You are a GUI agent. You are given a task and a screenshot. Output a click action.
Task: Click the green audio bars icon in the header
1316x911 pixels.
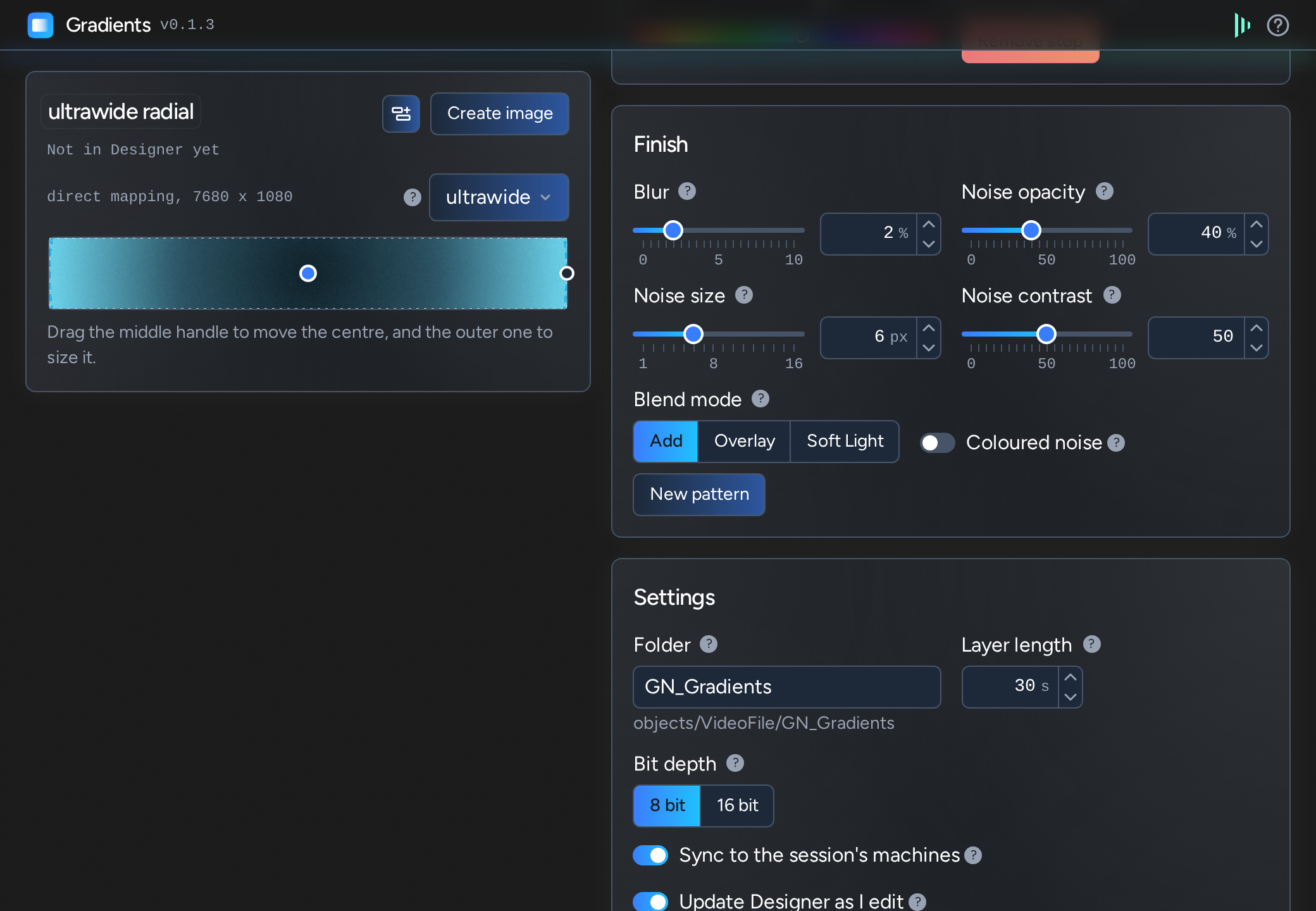click(x=1243, y=25)
